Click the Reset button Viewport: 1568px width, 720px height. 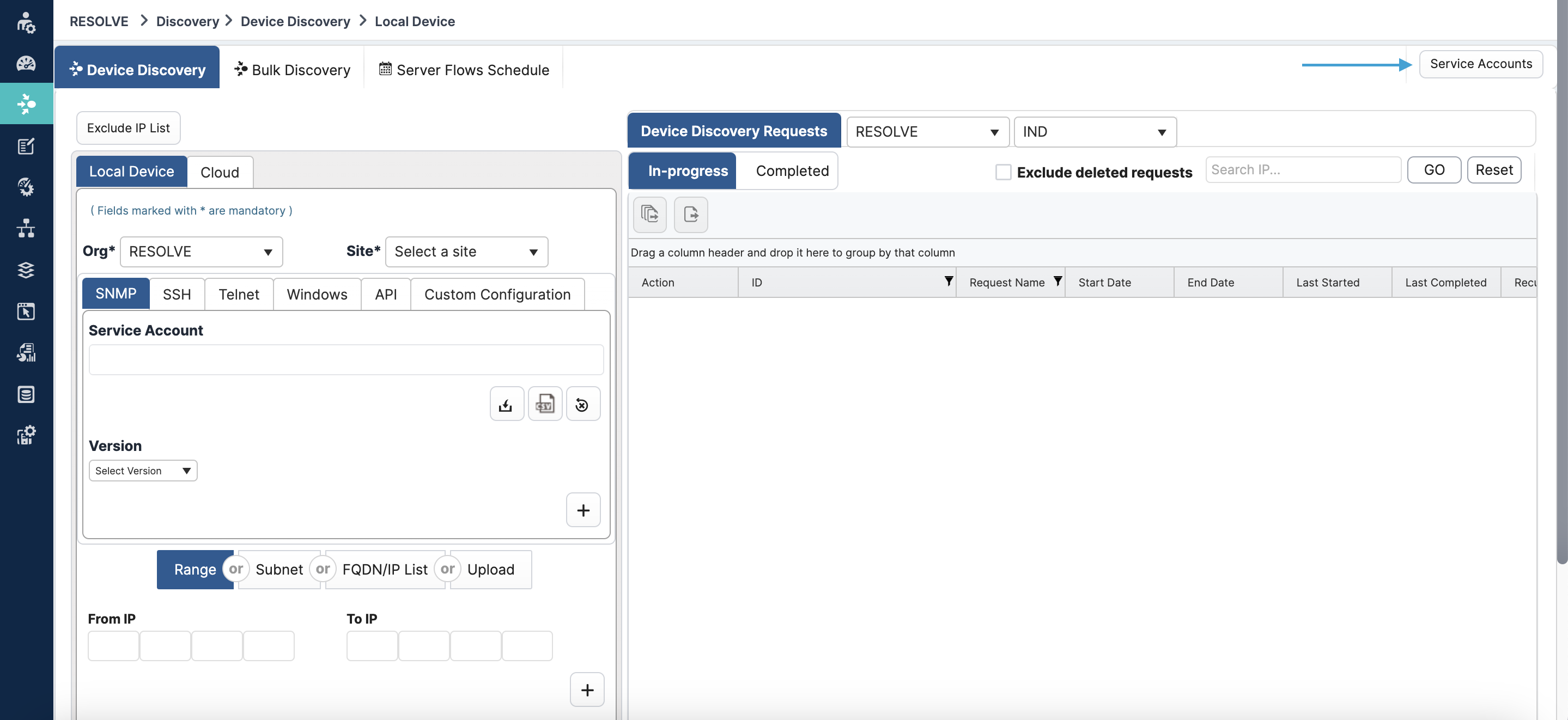(x=1494, y=170)
